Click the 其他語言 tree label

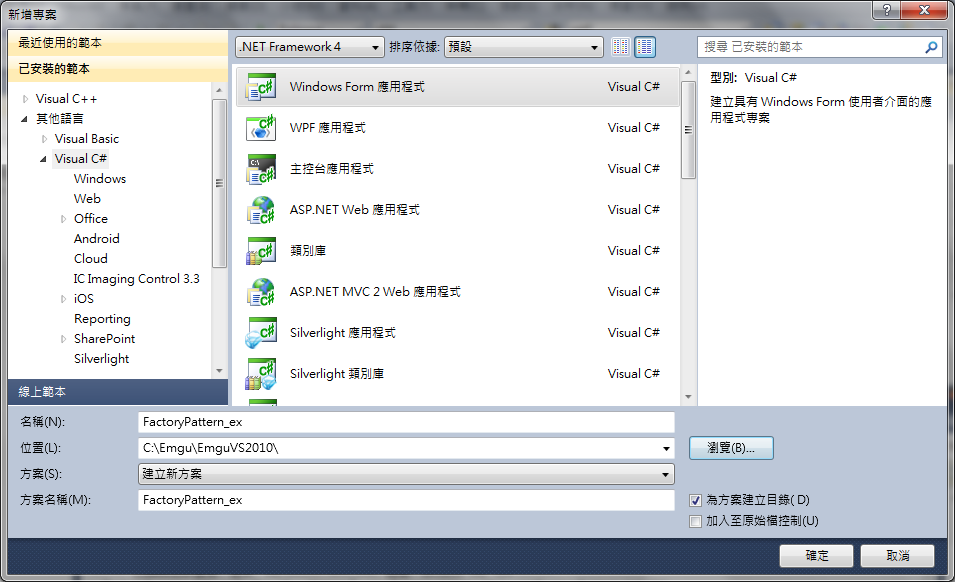coord(60,119)
